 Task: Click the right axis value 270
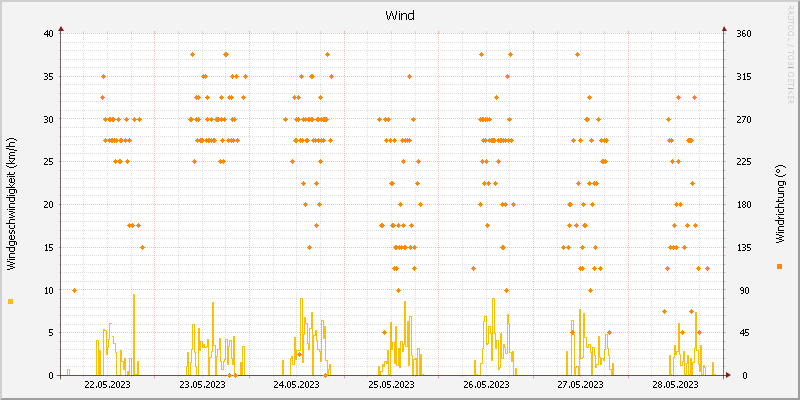[x=744, y=119]
